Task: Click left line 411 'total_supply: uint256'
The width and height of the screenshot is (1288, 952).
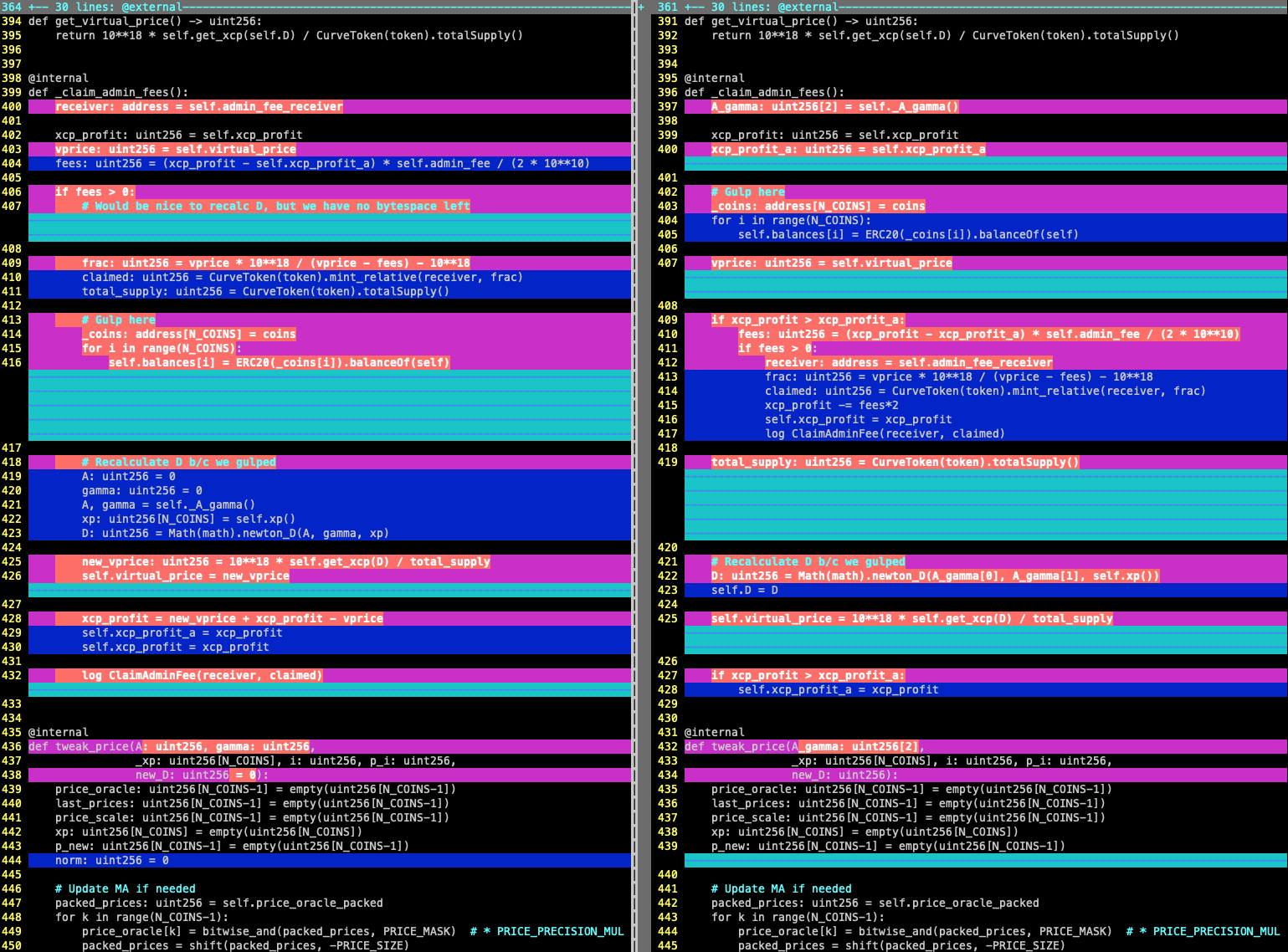Action: click(265, 291)
